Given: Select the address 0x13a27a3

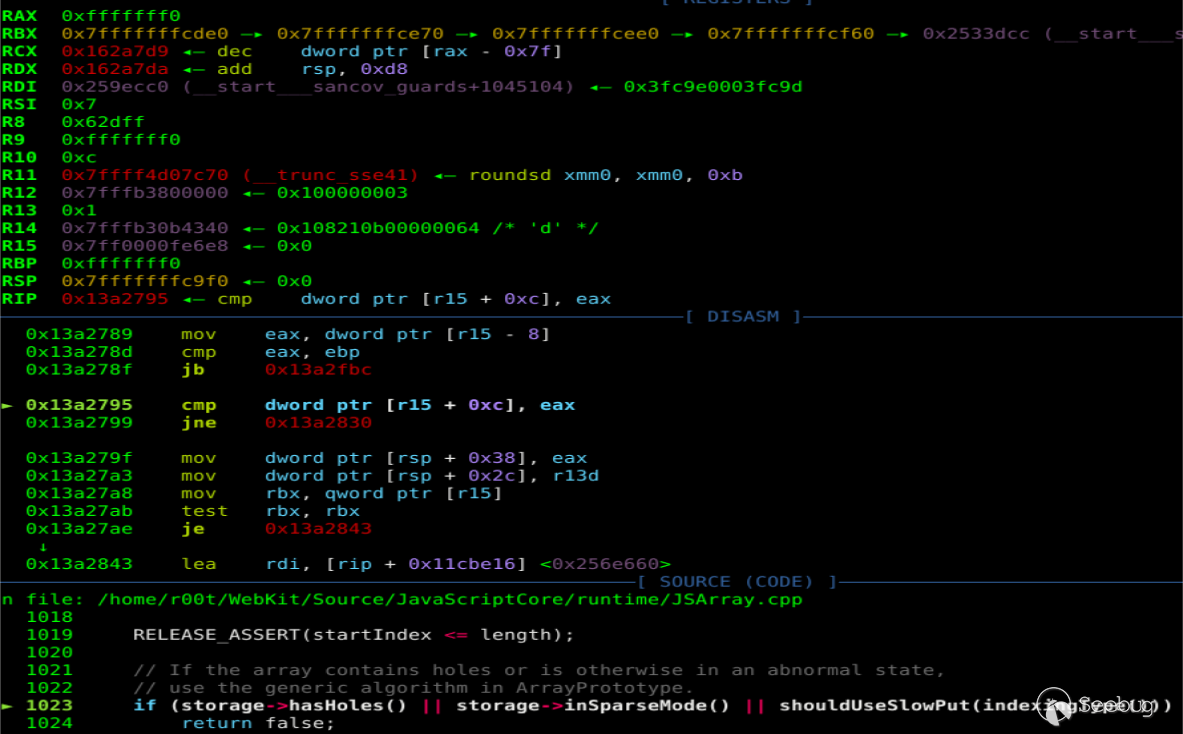Looking at the screenshot, I should coord(79,476).
